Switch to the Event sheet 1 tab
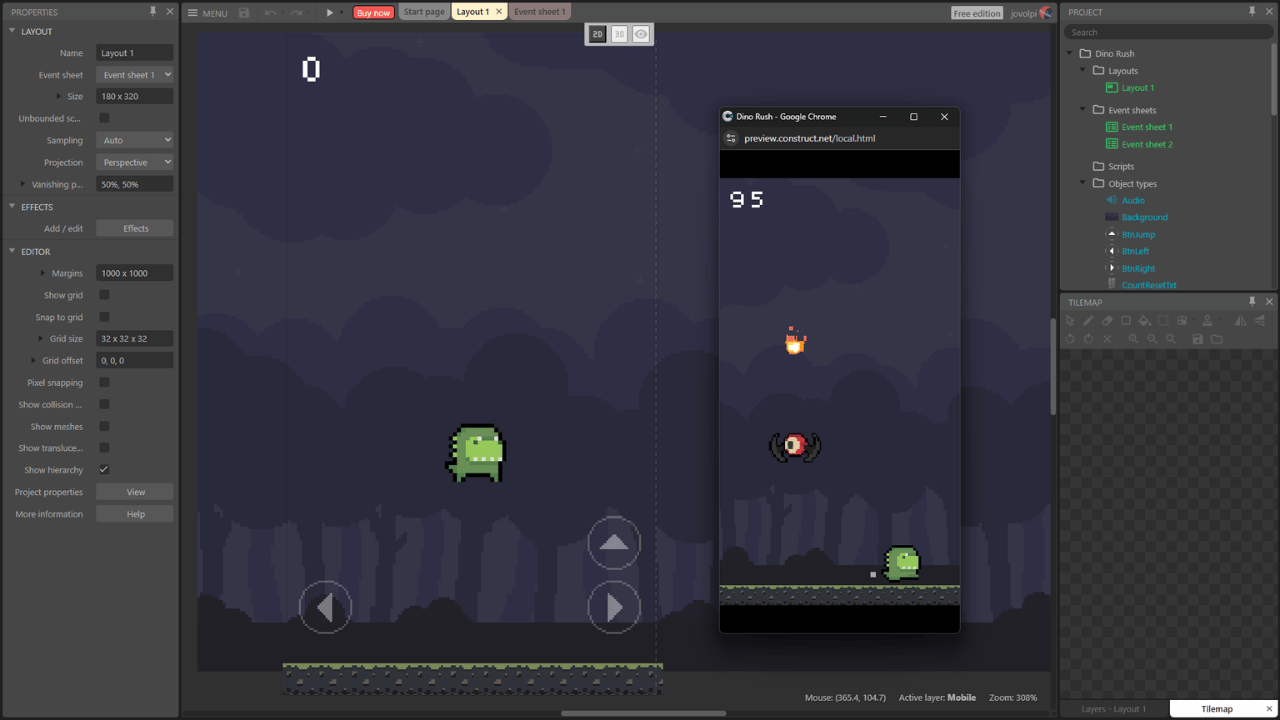Image resolution: width=1280 pixels, height=720 pixels. [539, 12]
